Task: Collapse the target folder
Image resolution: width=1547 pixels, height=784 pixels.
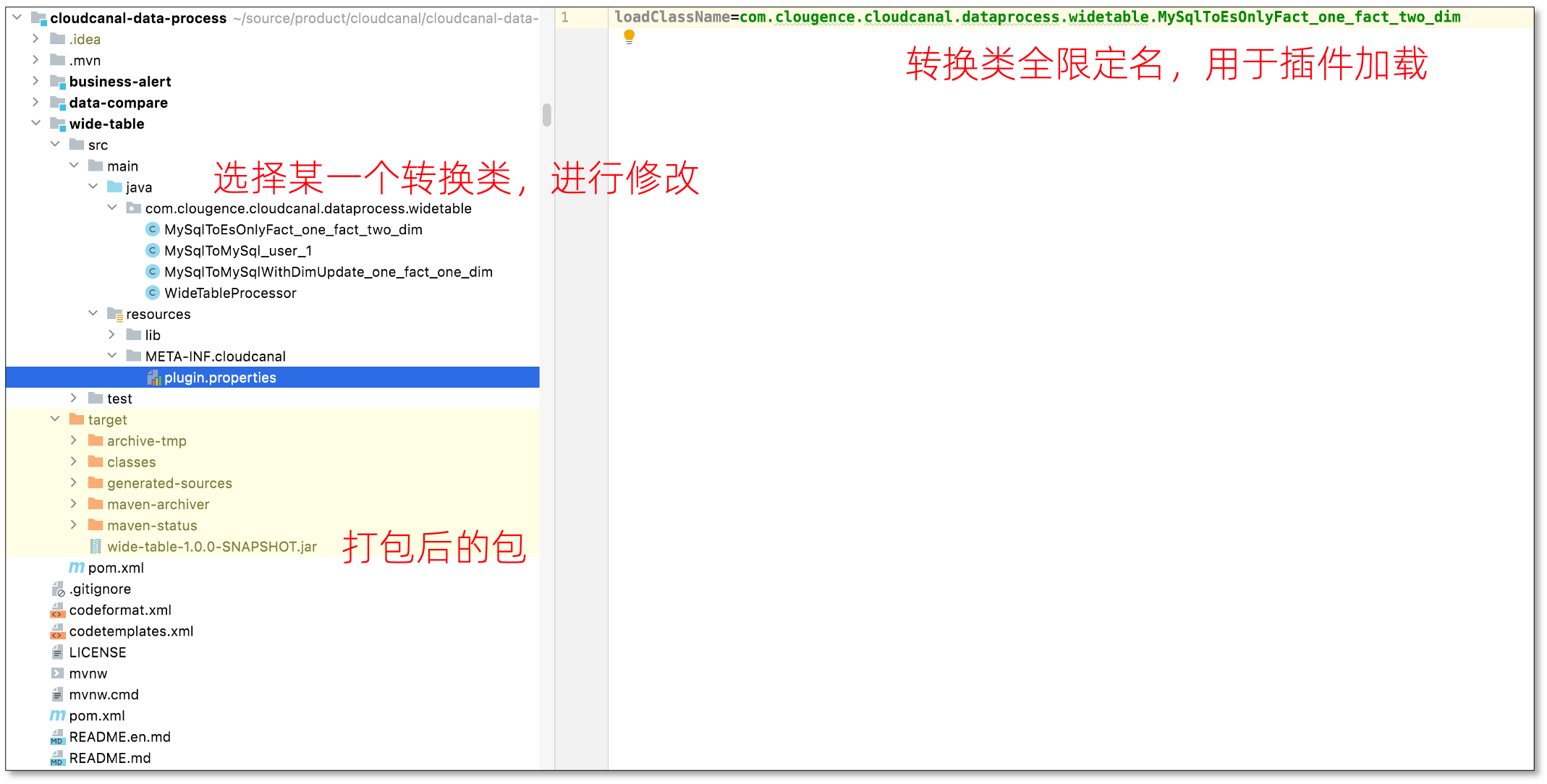Action: tap(54, 419)
